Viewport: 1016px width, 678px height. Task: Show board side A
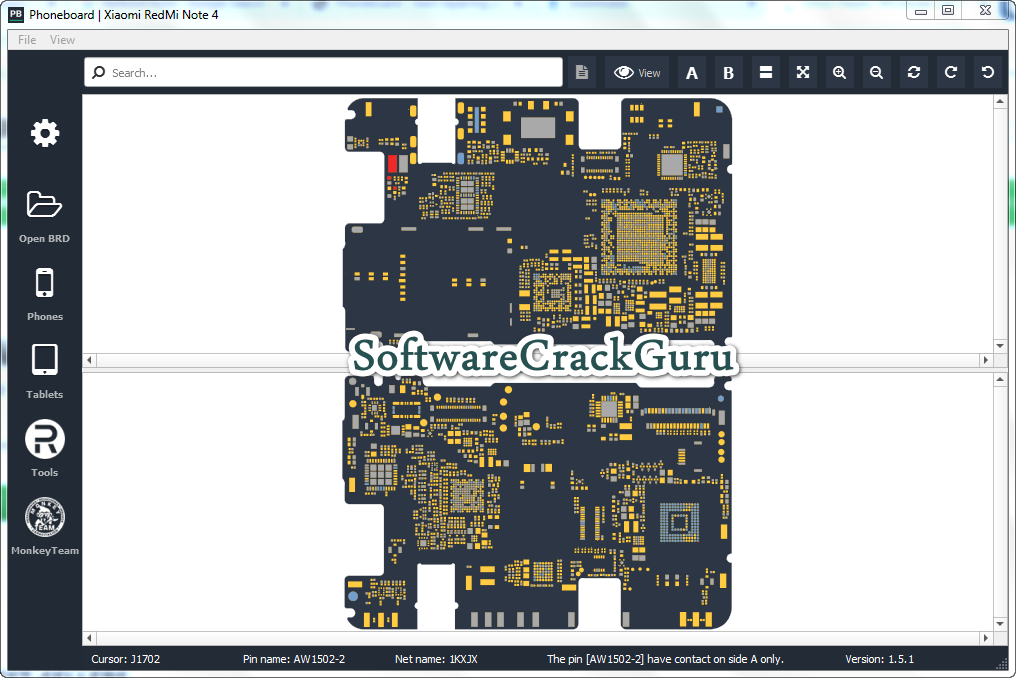click(x=691, y=72)
